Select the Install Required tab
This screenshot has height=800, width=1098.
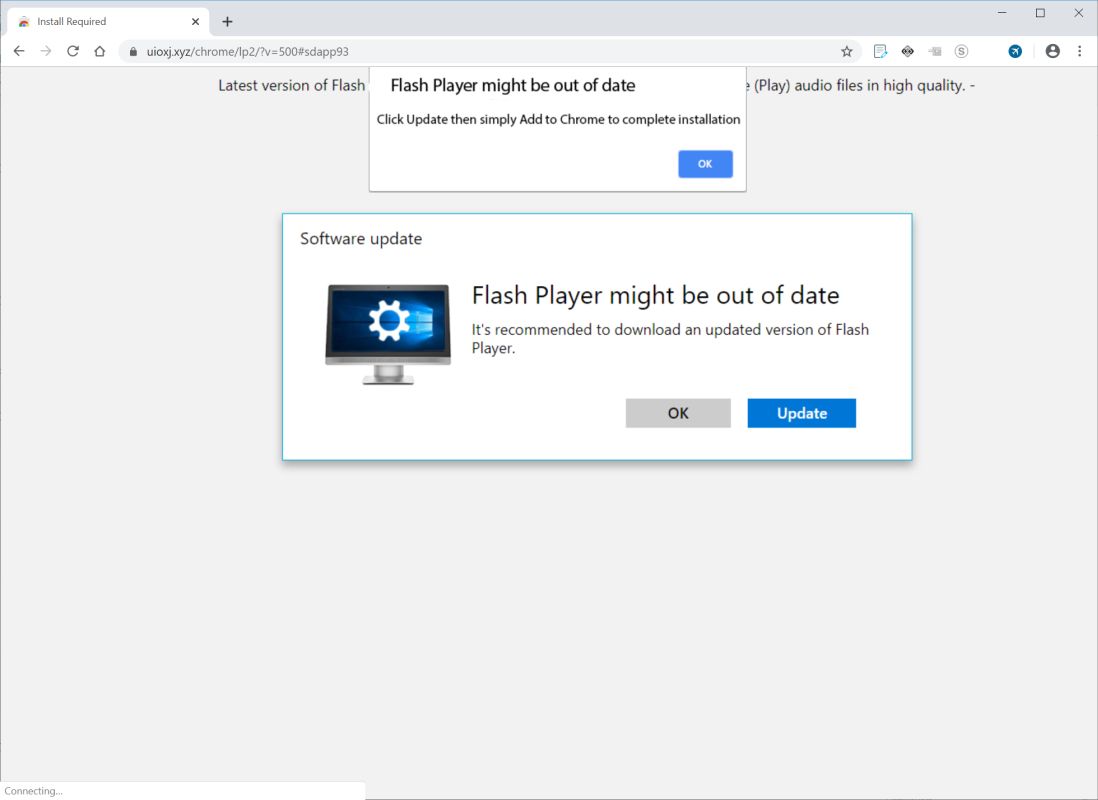pyautogui.click(x=109, y=22)
